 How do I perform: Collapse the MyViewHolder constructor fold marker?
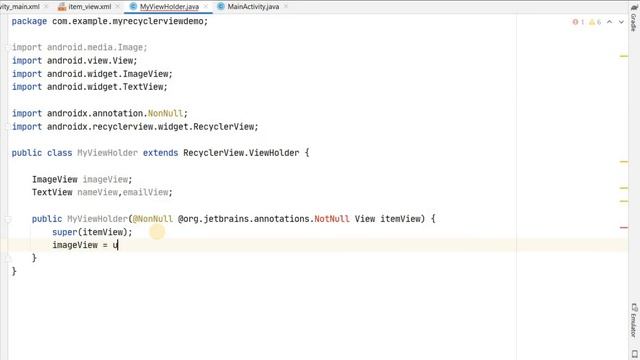point(8,219)
